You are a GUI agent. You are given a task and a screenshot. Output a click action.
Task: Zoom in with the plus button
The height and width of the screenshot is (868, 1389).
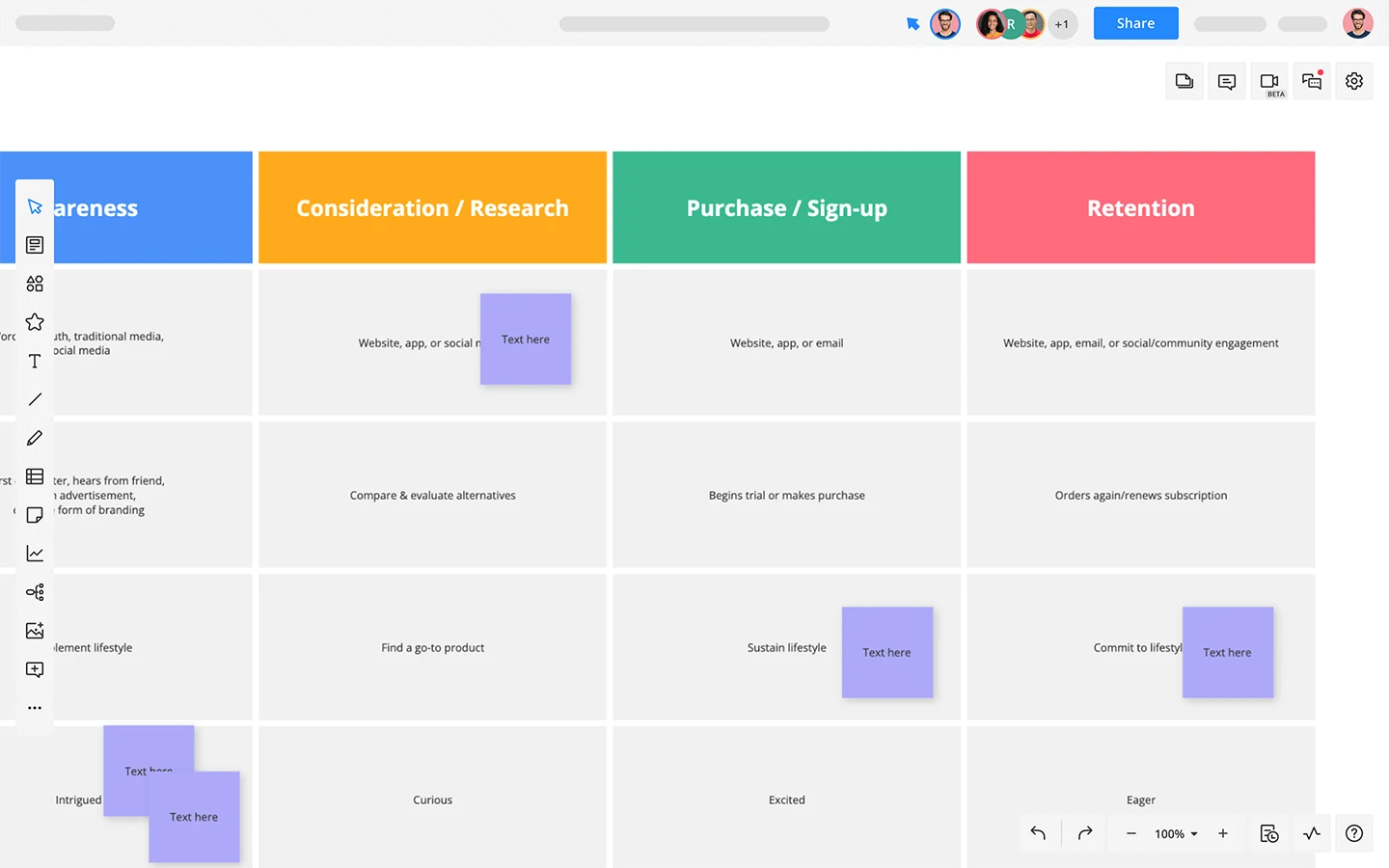pos(1223,833)
